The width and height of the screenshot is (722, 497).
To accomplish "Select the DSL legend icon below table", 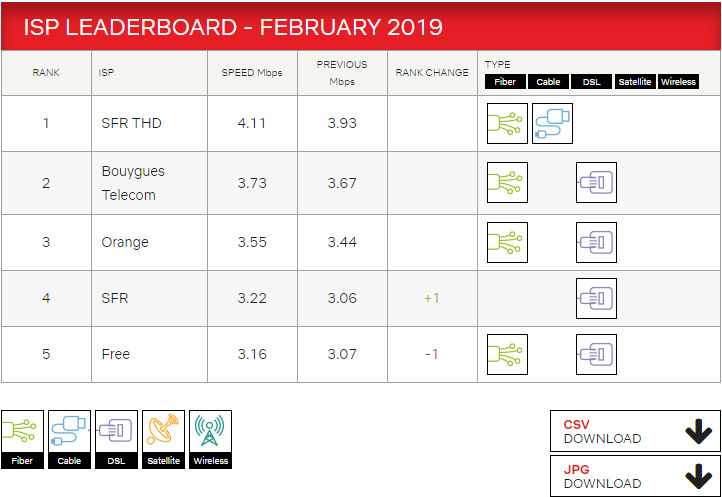I will coord(116,439).
